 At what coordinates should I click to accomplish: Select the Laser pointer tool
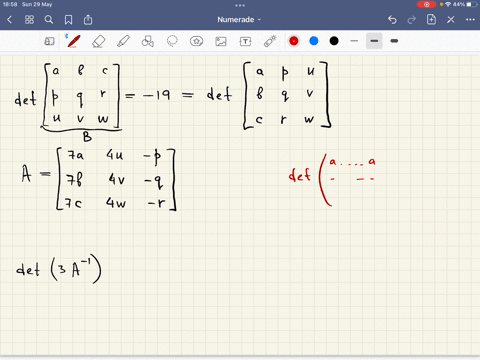point(270,41)
